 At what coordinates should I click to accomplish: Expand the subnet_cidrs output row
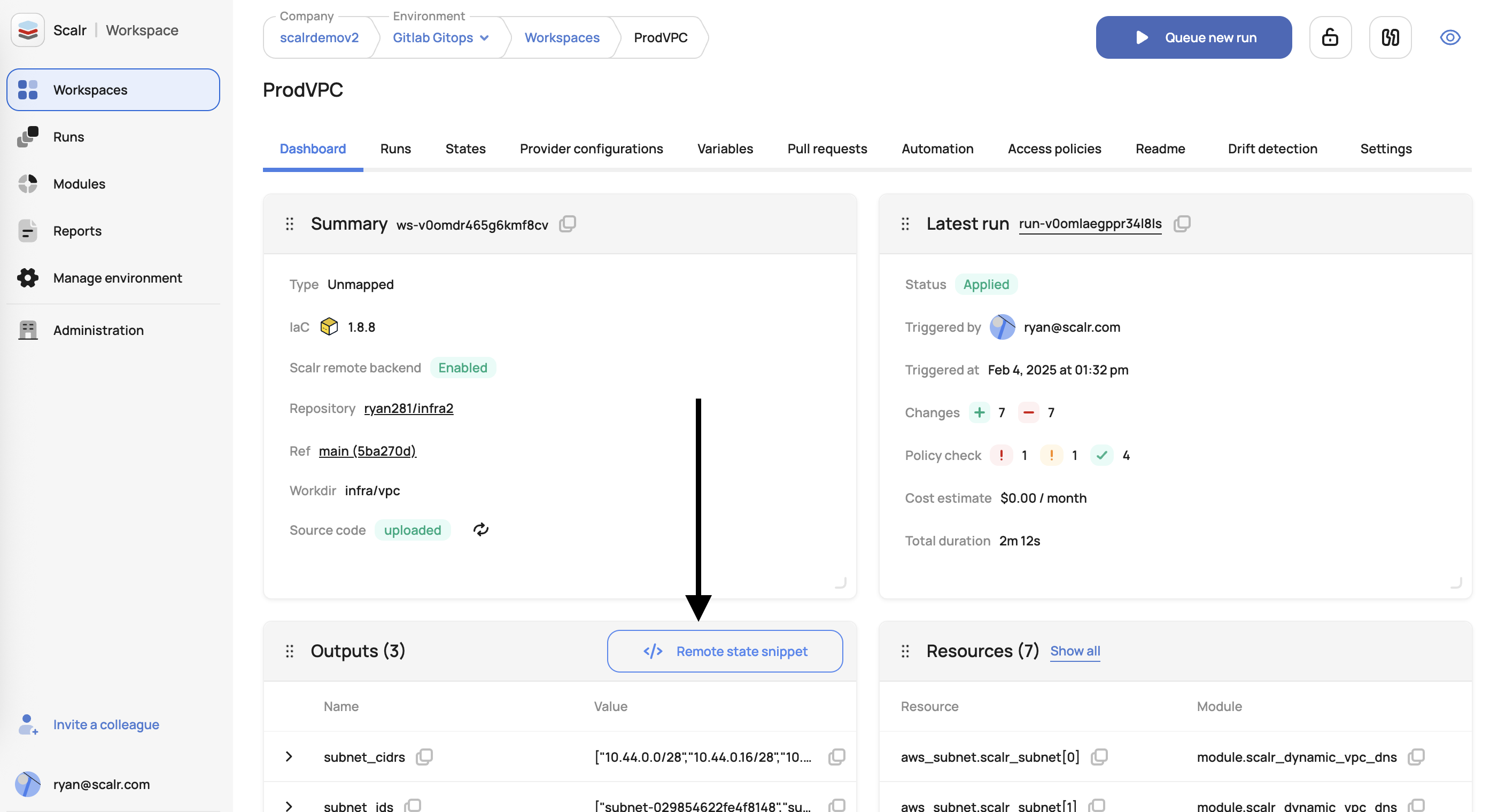pos(289,756)
